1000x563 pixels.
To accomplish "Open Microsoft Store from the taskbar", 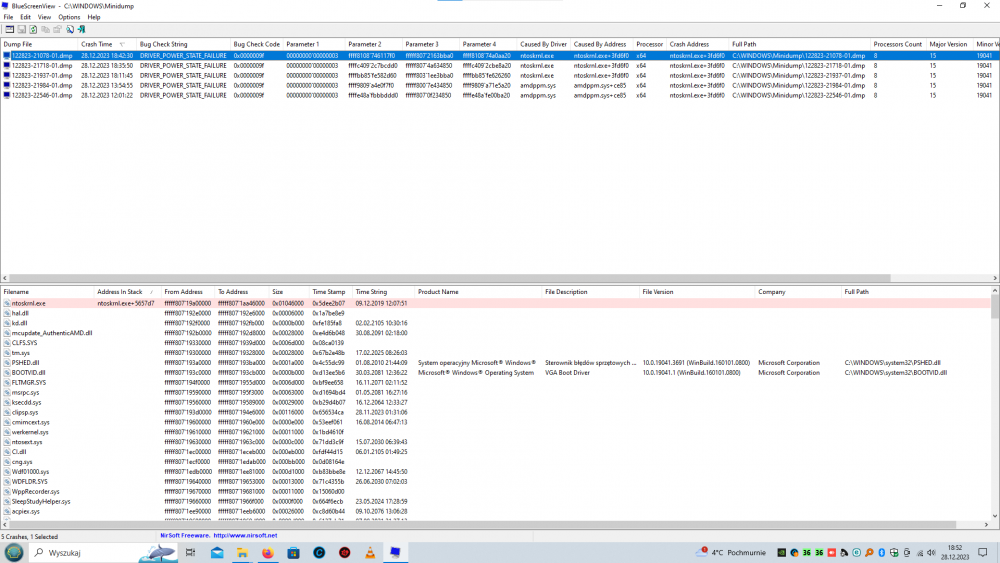I will click(x=293, y=552).
